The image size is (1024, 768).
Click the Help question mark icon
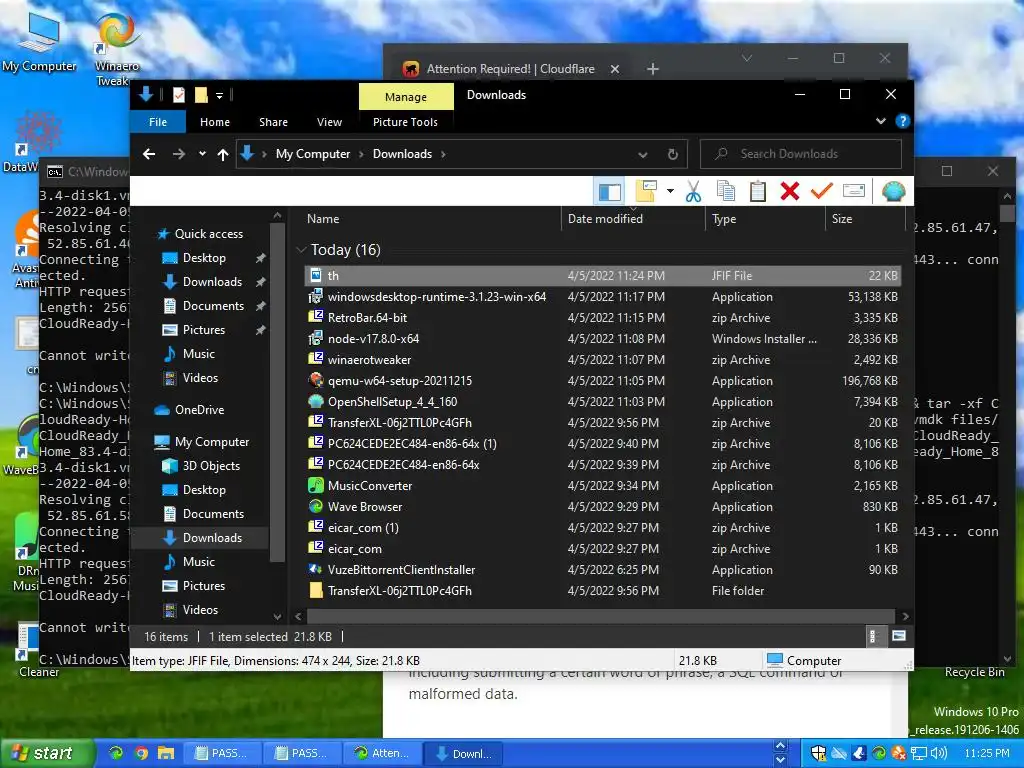click(x=903, y=121)
